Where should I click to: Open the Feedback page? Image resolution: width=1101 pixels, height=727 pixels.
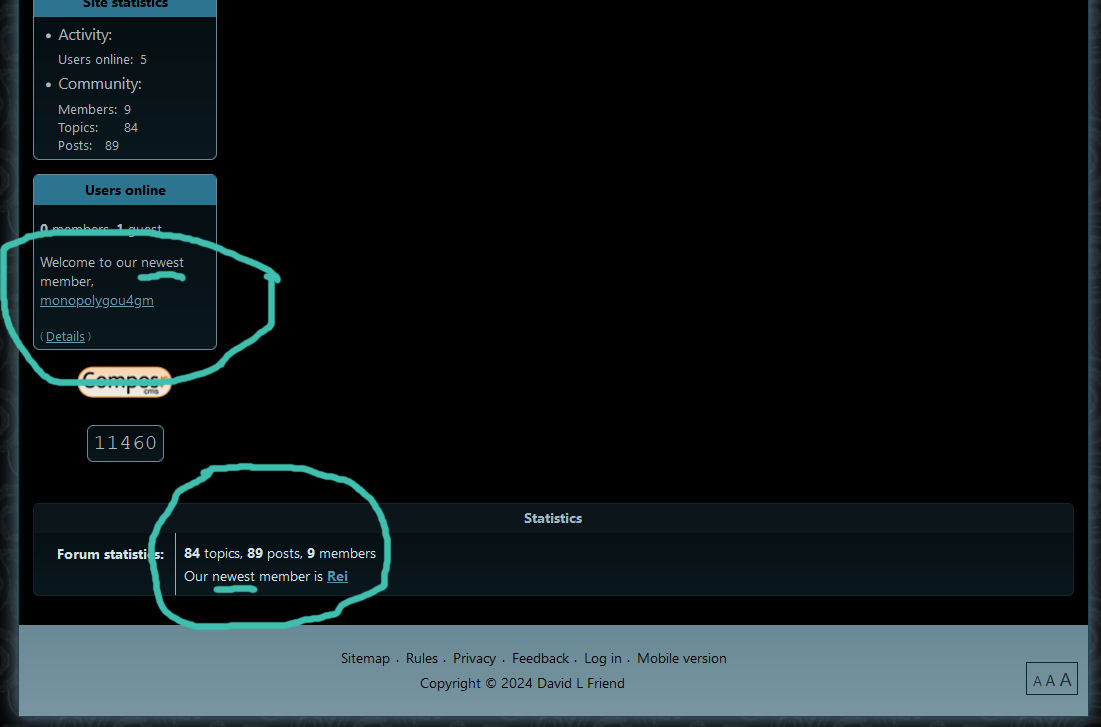tap(540, 658)
